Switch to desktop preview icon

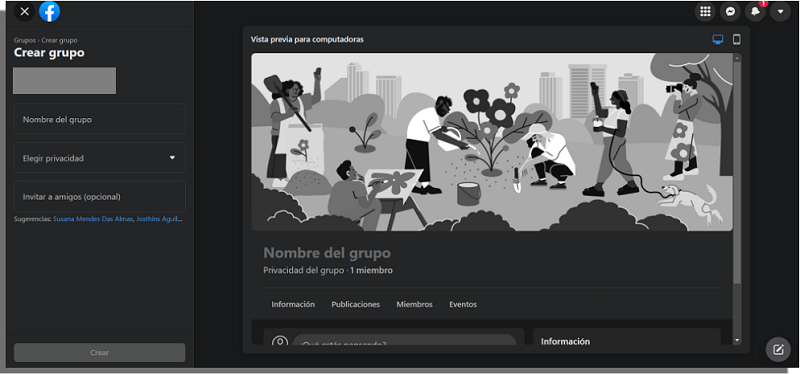point(718,39)
